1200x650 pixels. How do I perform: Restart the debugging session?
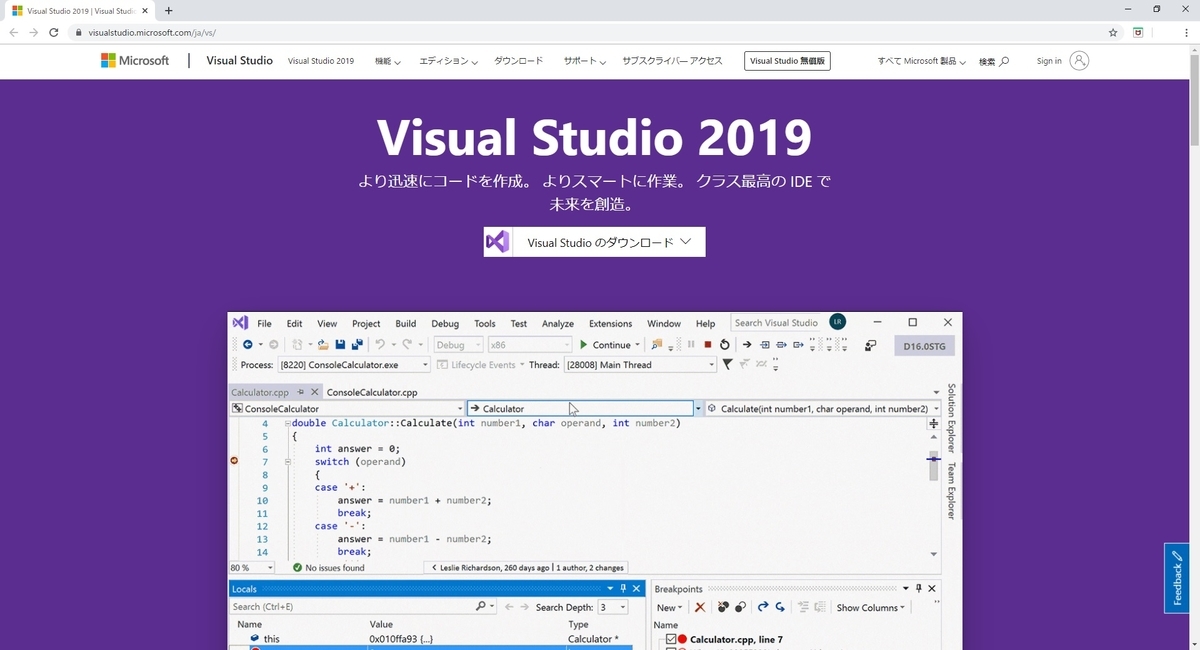click(725, 344)
